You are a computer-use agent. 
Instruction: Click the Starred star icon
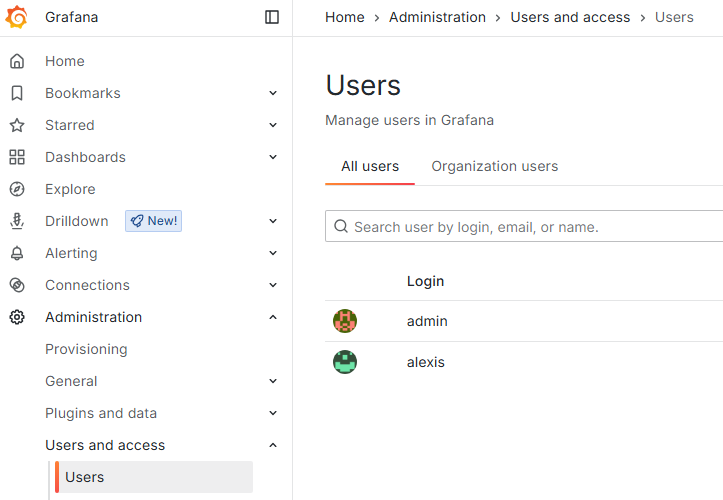tap(17, 125)
